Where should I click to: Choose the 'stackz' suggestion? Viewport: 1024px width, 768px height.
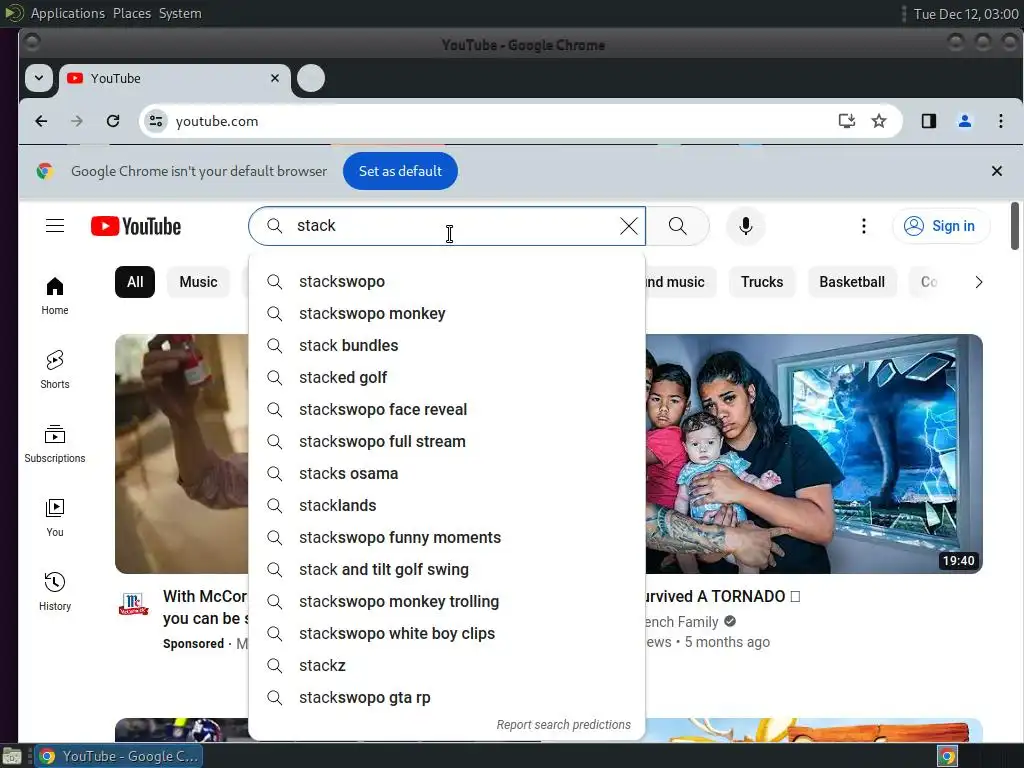pyautogui.click(x=447, y=665)
